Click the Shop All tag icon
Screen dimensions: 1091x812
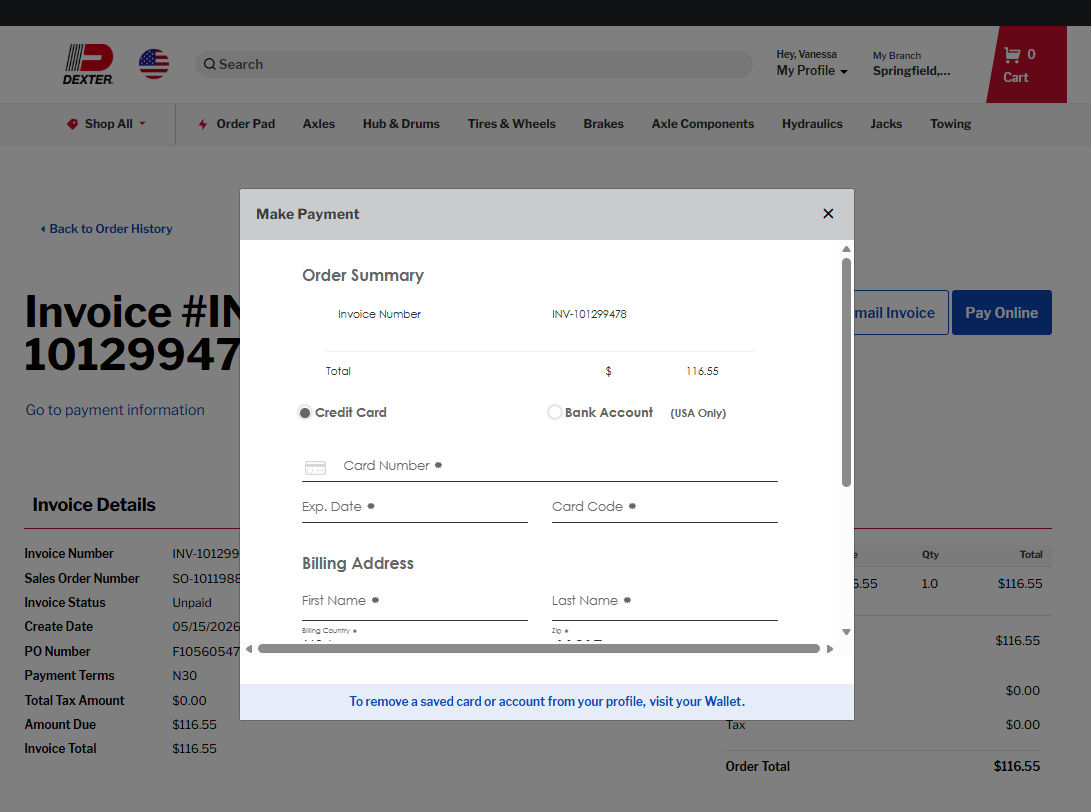coord(72,124)
